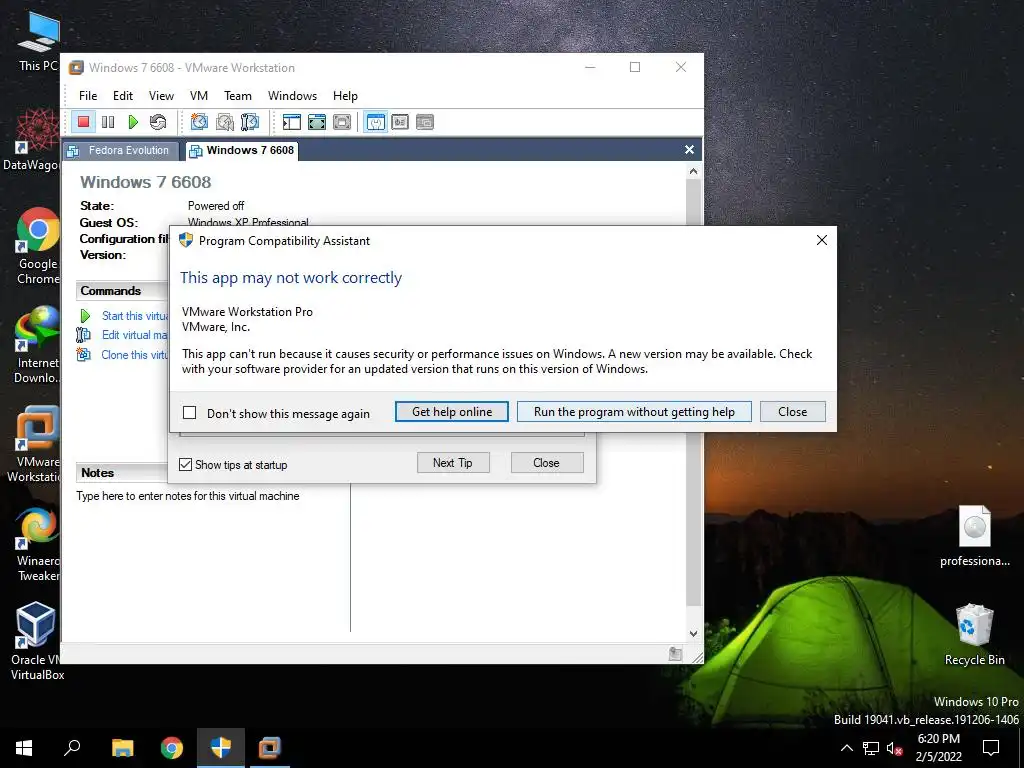Select the Appliance view toolbar icon

(400, 122)
